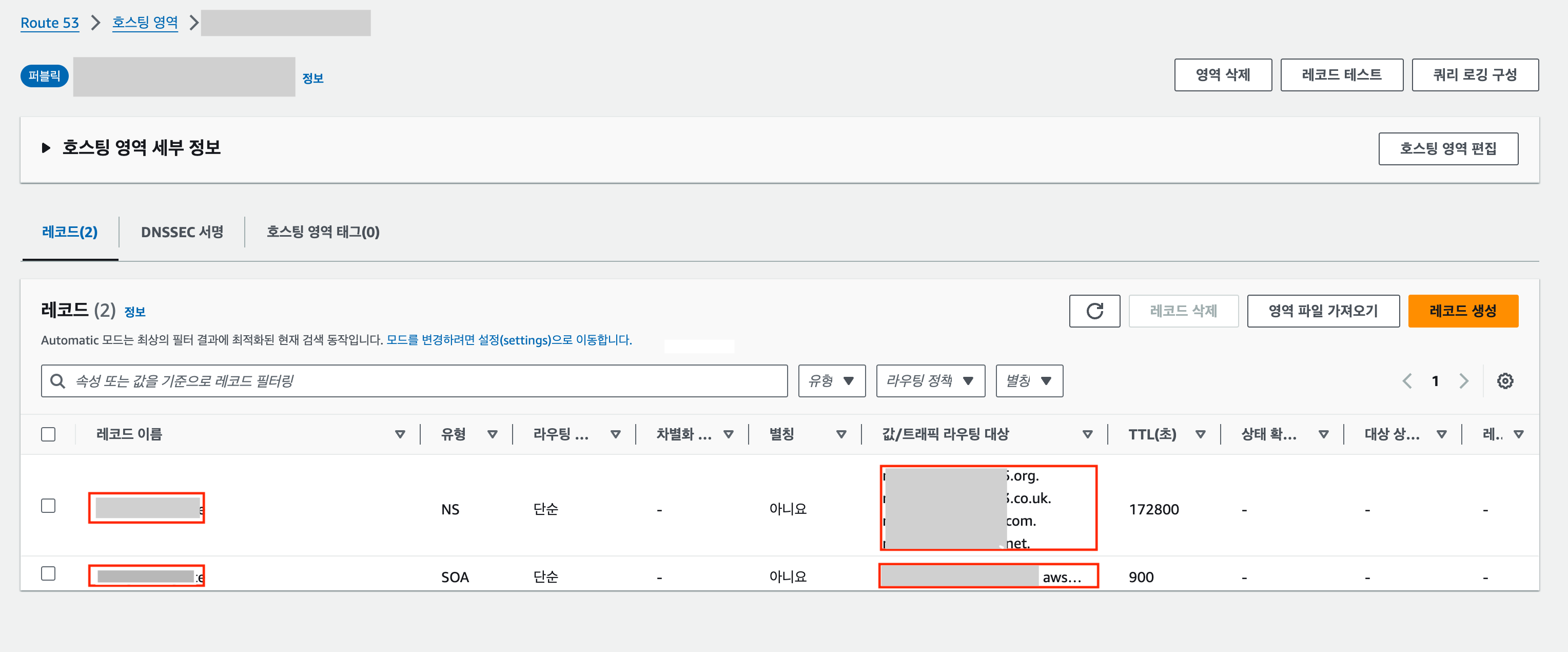Toggle the select-all records checkbox
This screenshot has height=652, width=1568.
(48, 434)
